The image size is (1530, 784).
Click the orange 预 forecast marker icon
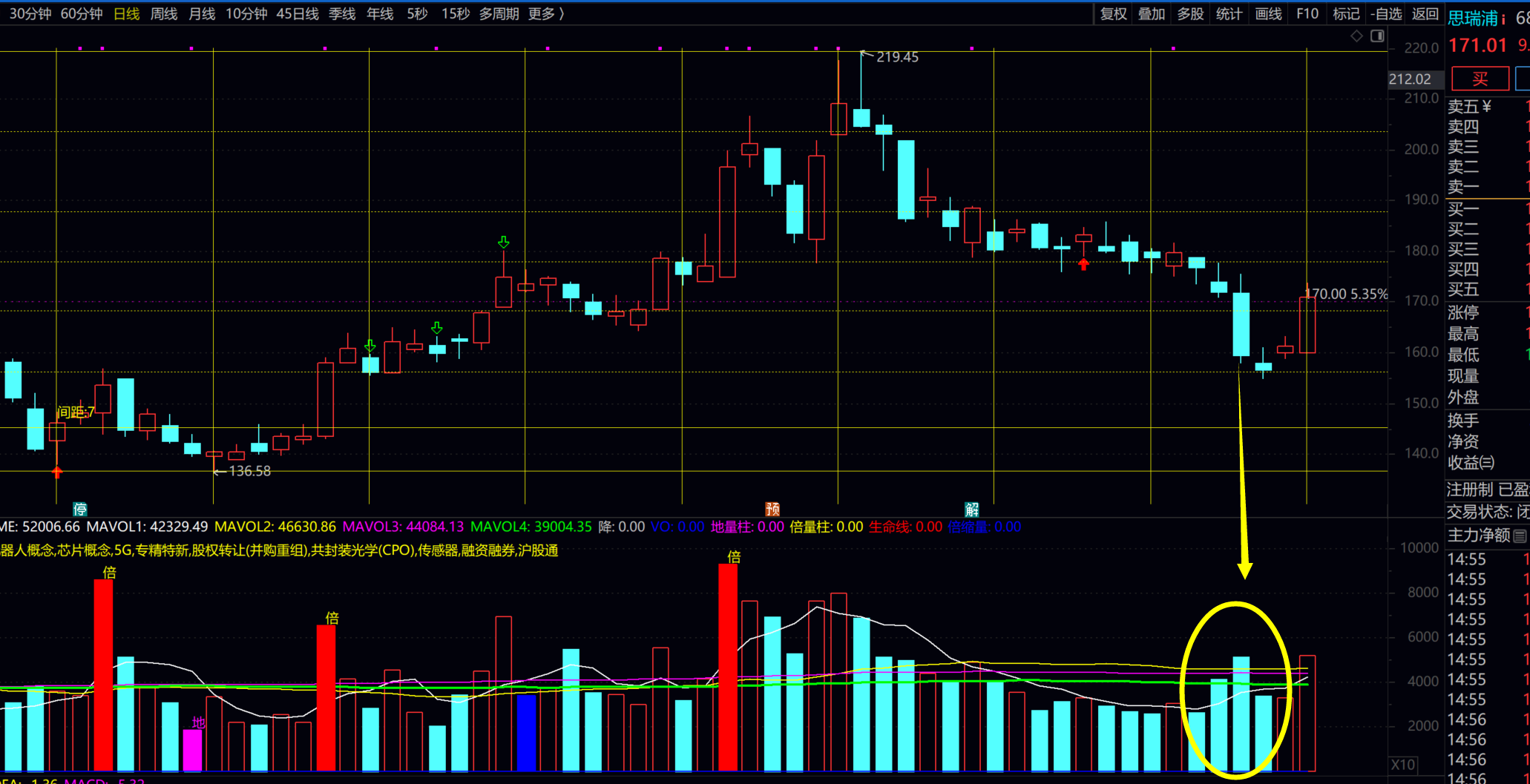click(772, 509)
